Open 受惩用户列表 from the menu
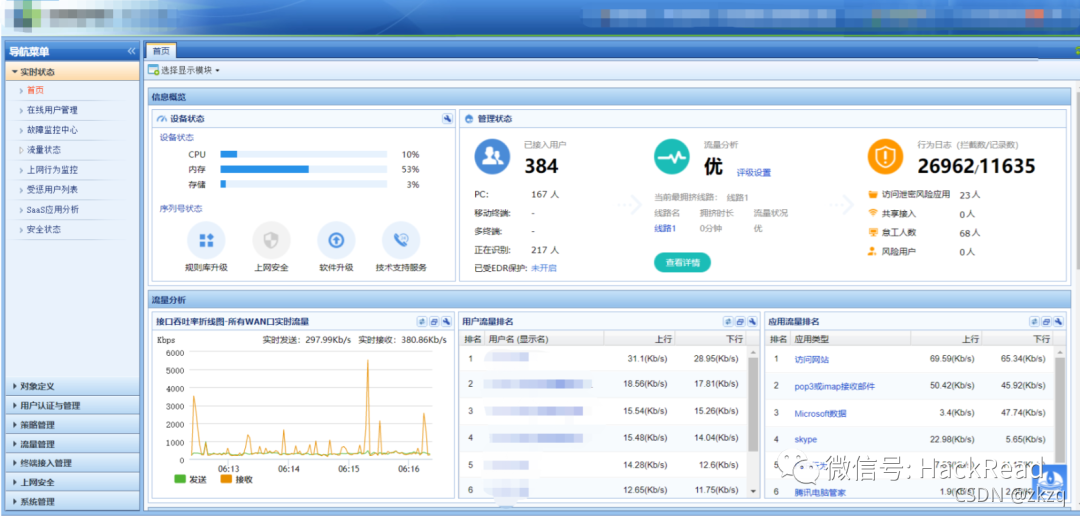The width and height of the screenshot is (1080, 516). [52, 189]
